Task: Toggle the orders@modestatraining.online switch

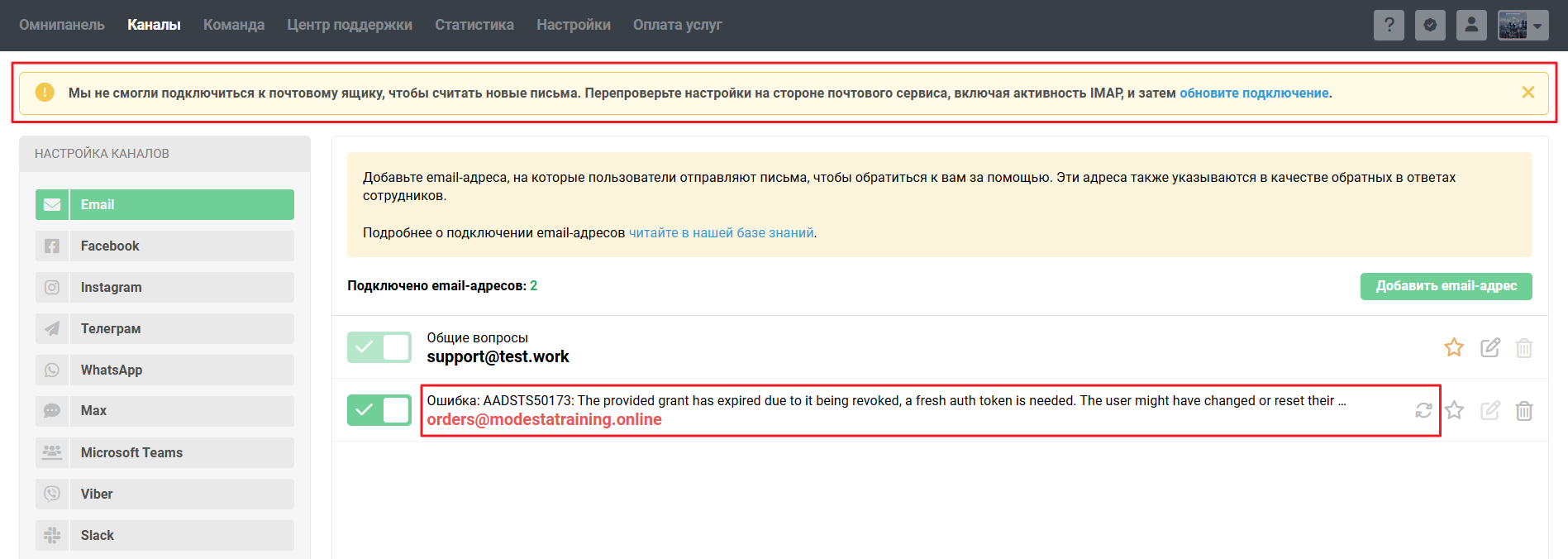Action: [x=379, y=410]
